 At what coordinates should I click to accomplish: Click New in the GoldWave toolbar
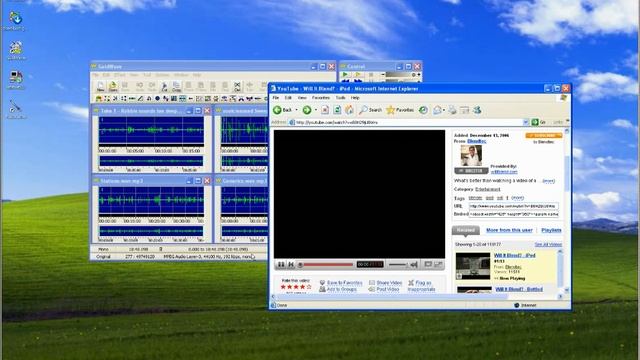coord(100,86)
